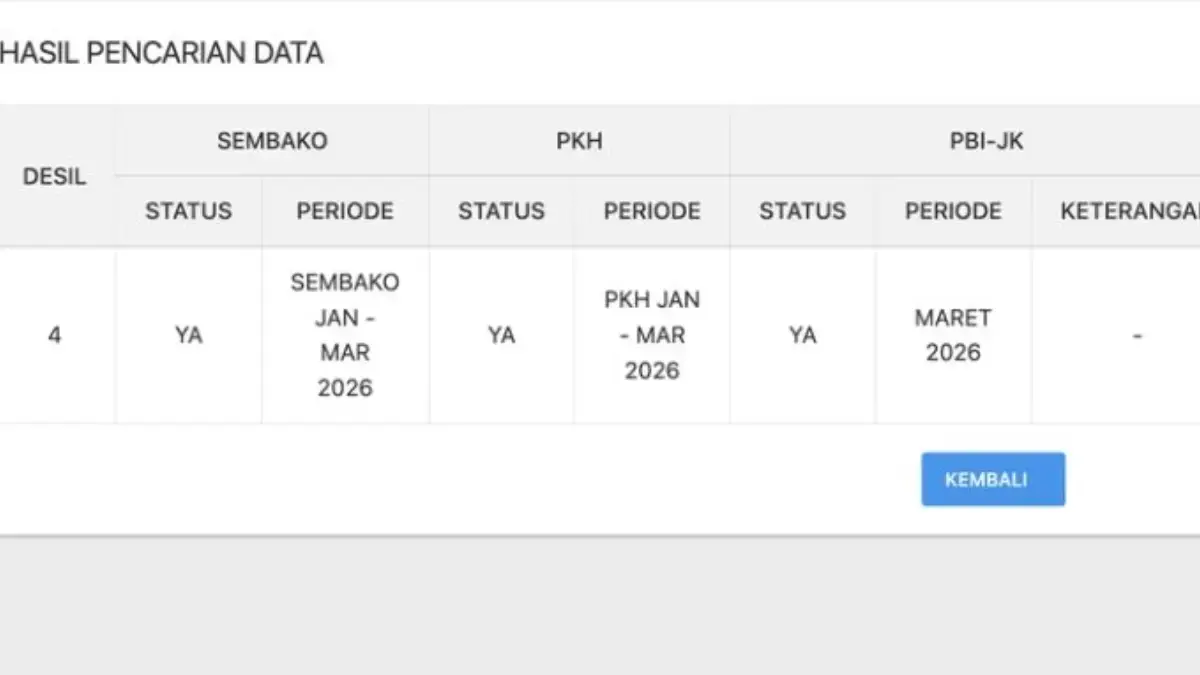The height and width of the screenshot is (675, 1200).
Task: Click the PERIODE header under SEMBAKO
Action: tap(344, 211)
